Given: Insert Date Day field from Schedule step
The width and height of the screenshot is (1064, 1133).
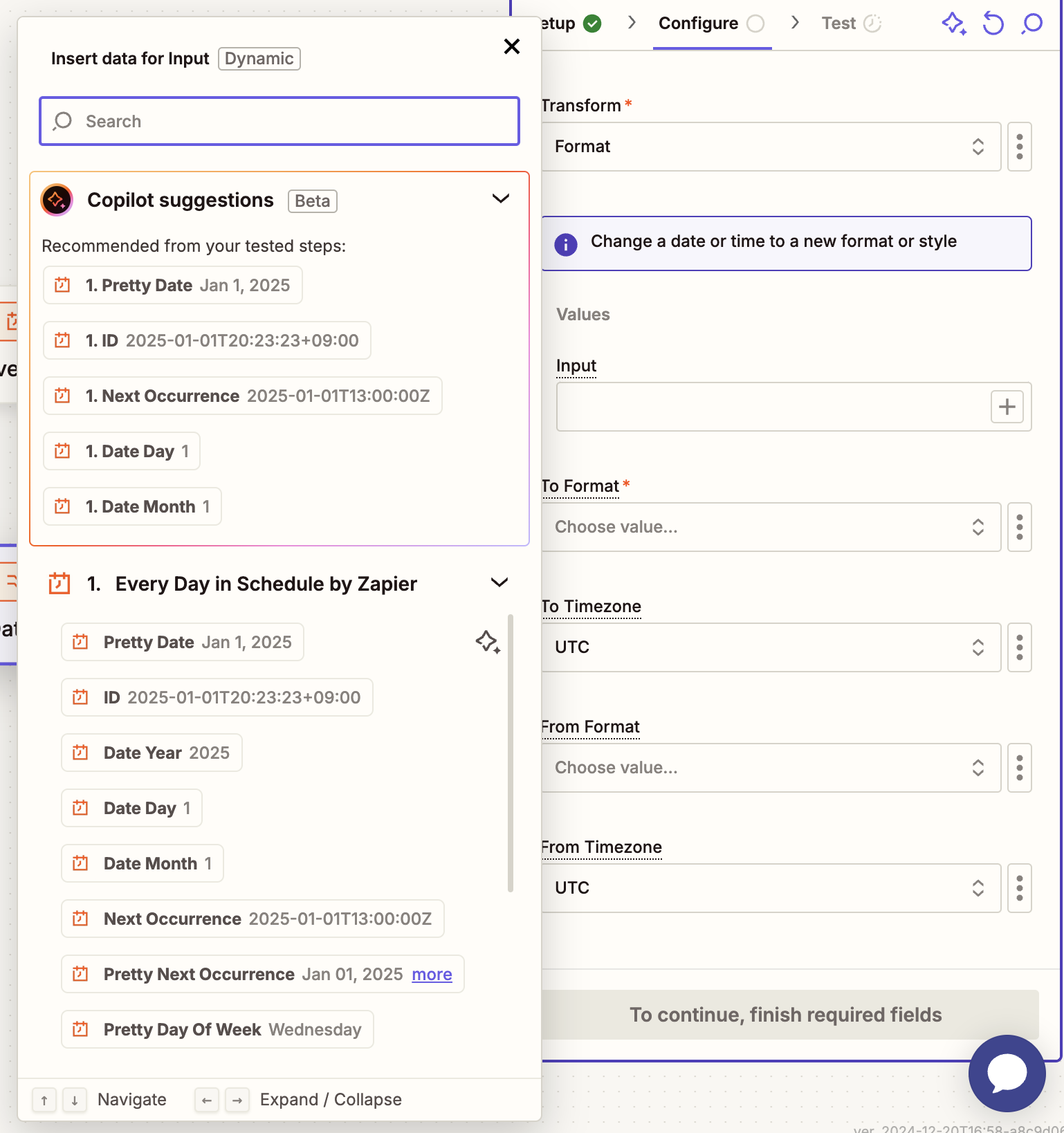Looking at the screenshot, I should coord(131,808).
